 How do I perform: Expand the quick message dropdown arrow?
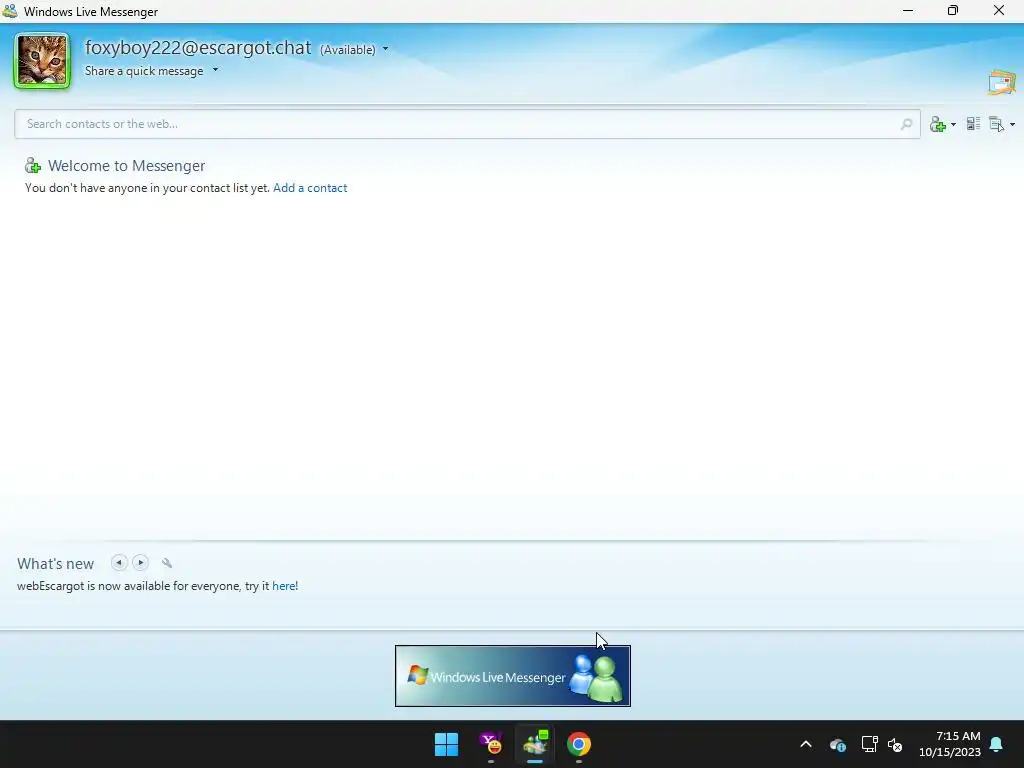[215, 70]
